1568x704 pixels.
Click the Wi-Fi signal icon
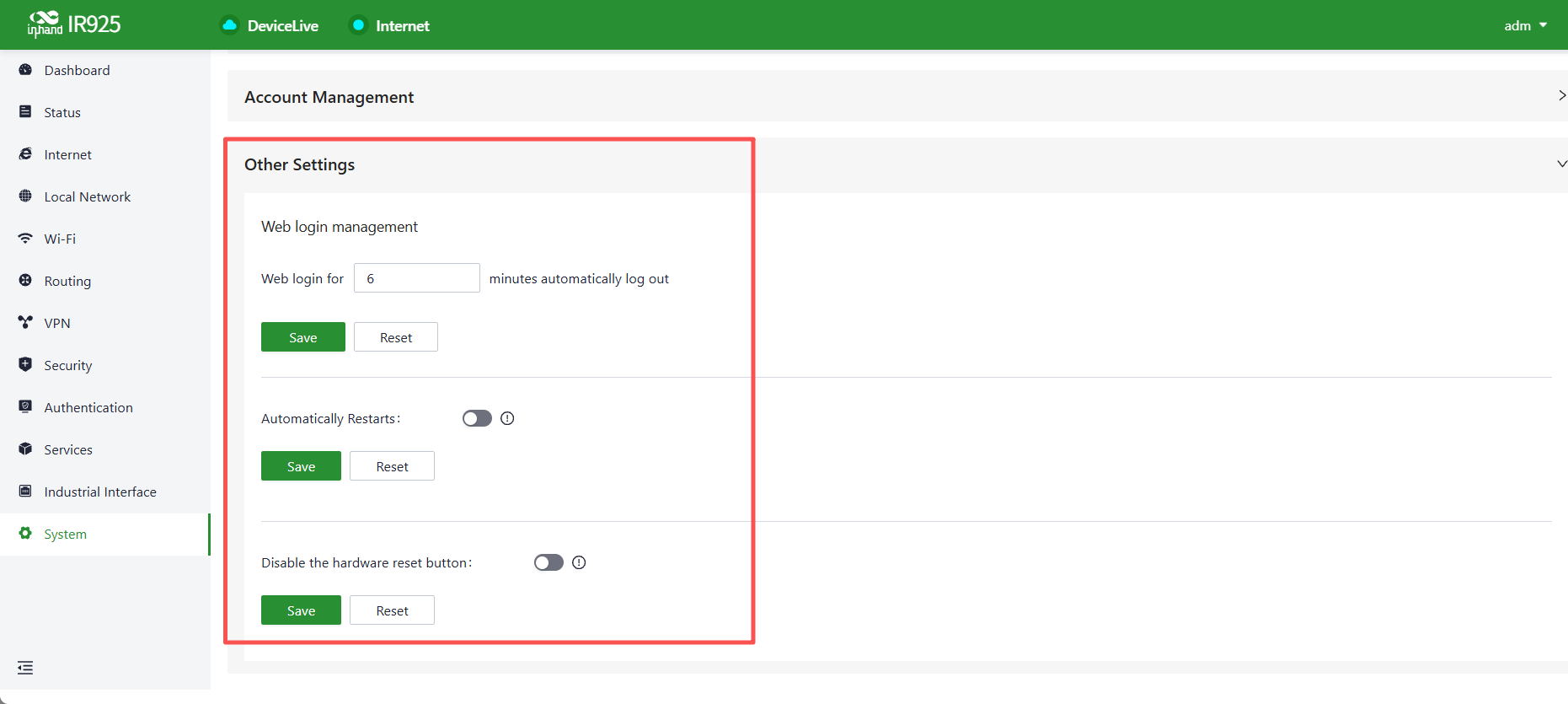(x=25, y=239)
